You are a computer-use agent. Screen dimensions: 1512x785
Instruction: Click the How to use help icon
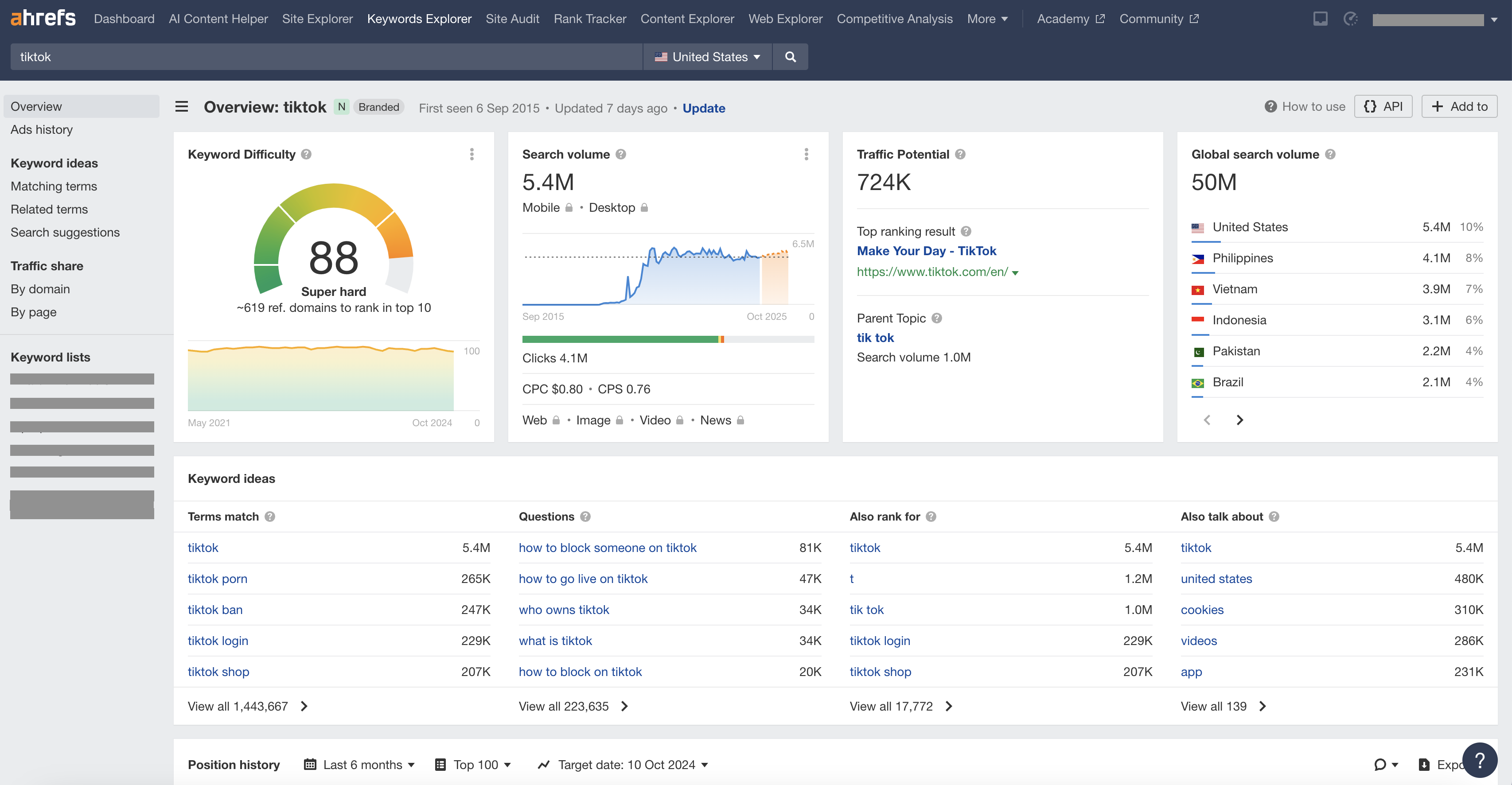click(x=1271, y=107)
